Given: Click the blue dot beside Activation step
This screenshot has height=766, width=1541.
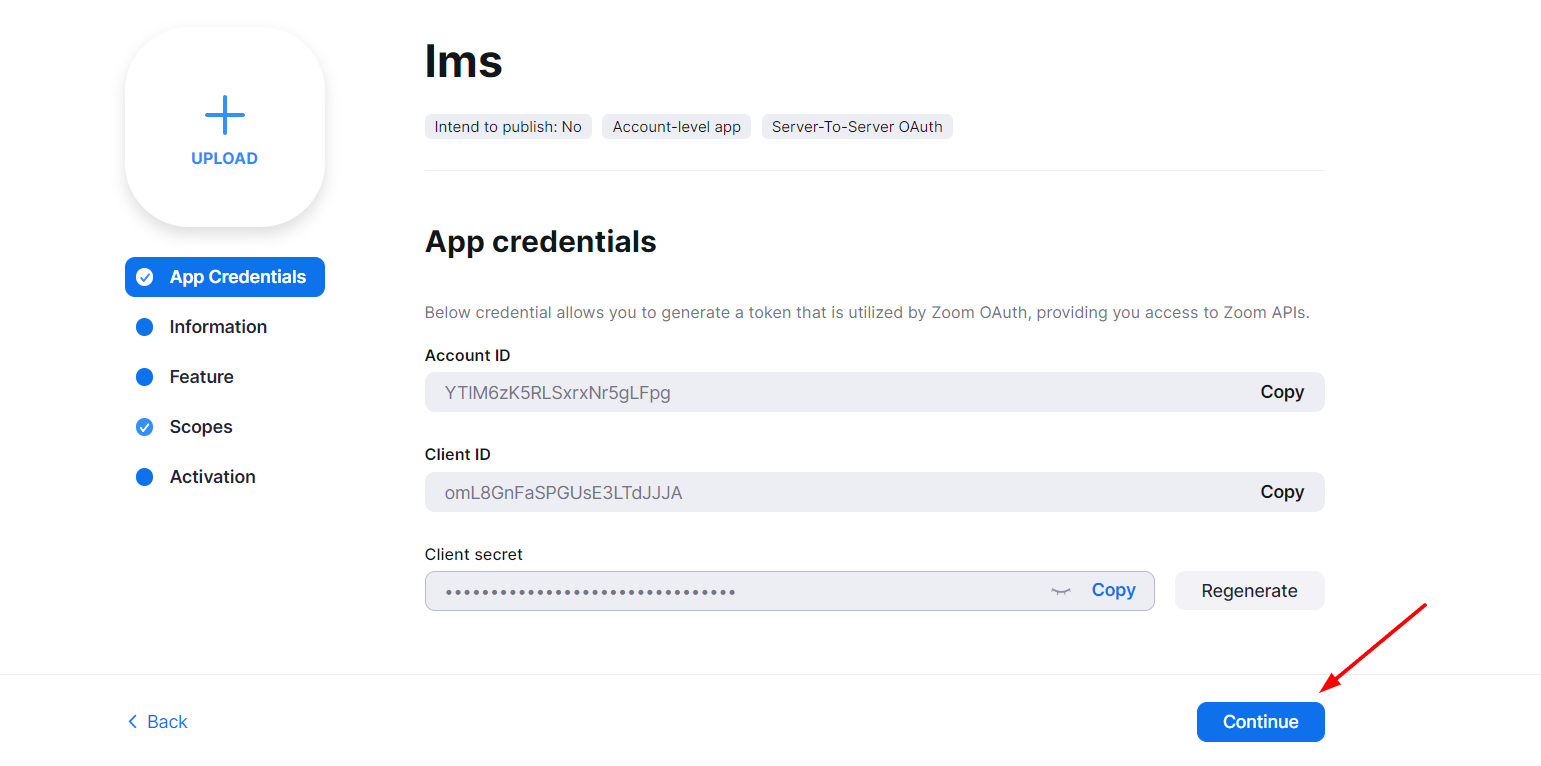Looking at the screenshot, I should click(x=144, y=477).
